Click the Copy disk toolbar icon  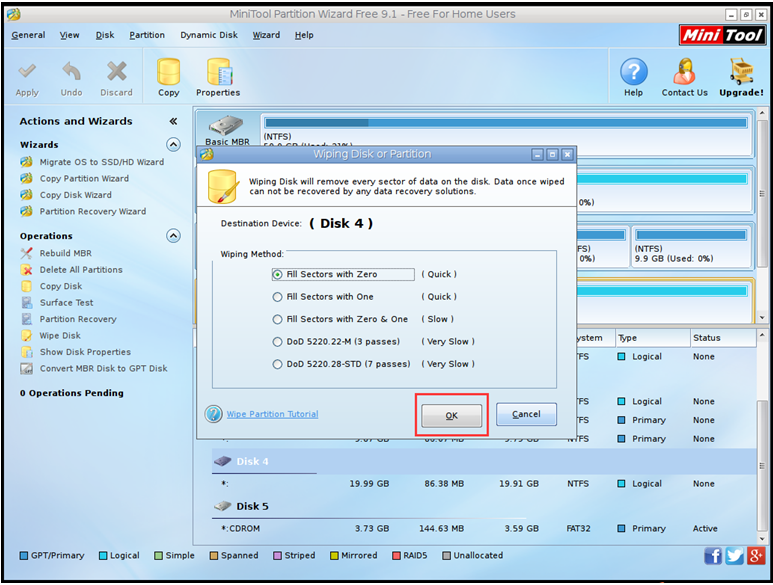169,72
